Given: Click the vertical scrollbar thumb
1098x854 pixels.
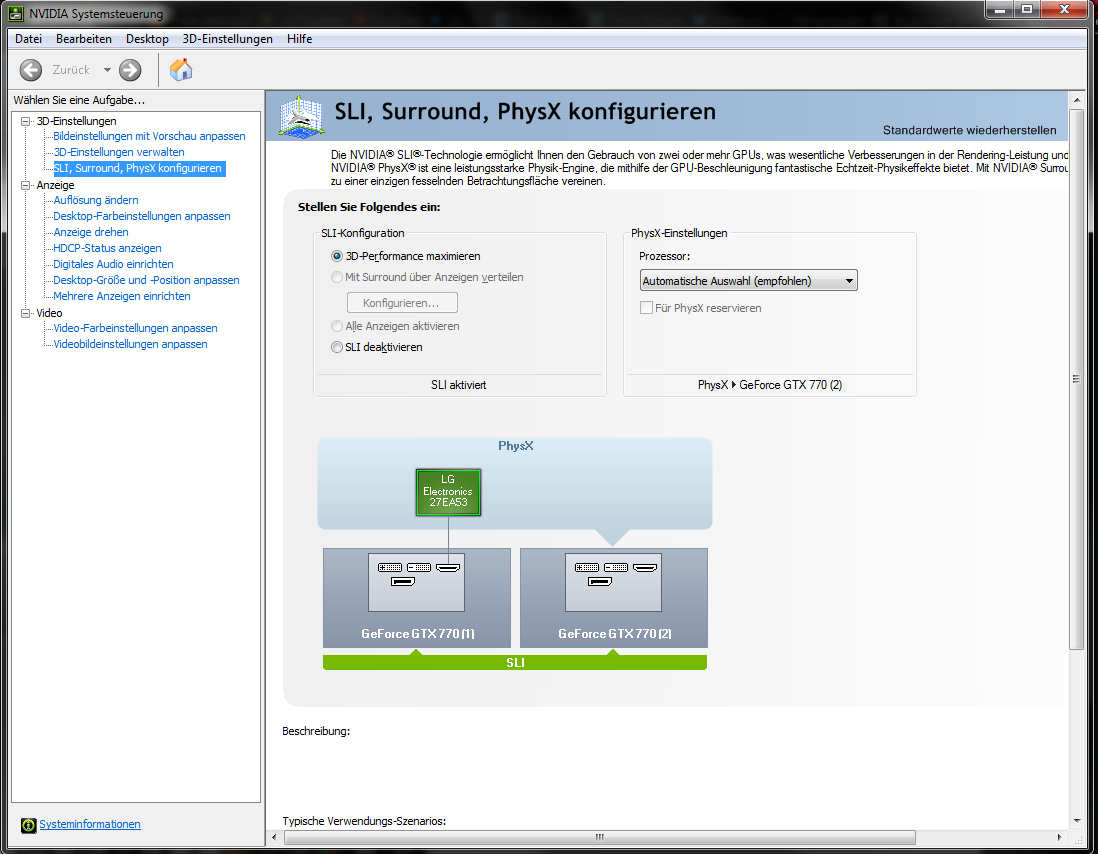Looking at the screenshot, I should pyautogui.click(x=1077, y=379).
